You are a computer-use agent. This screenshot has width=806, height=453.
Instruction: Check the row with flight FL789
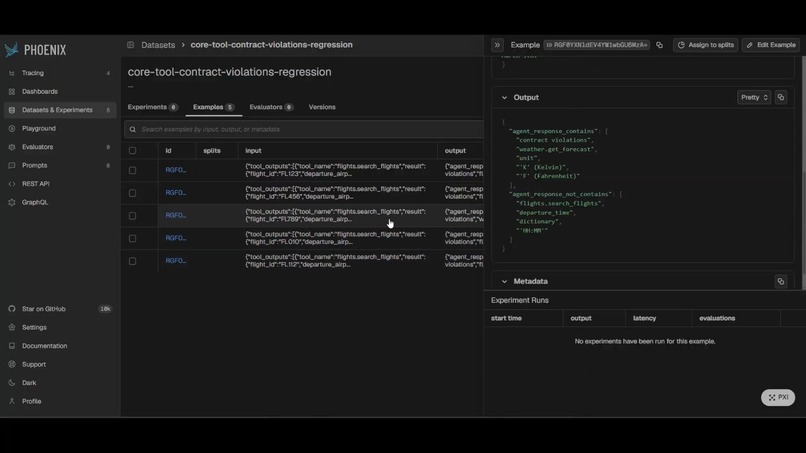[x=133, y=215]
